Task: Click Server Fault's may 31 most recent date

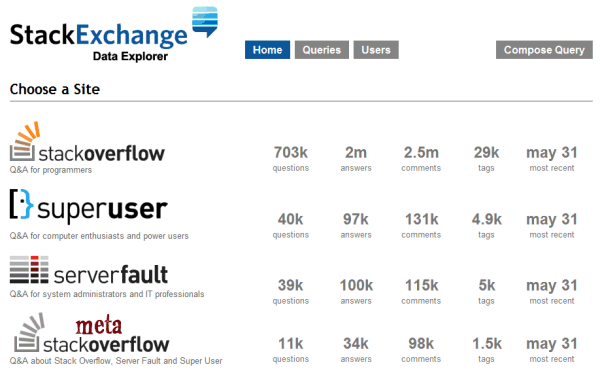Action: tap(552, 285)
